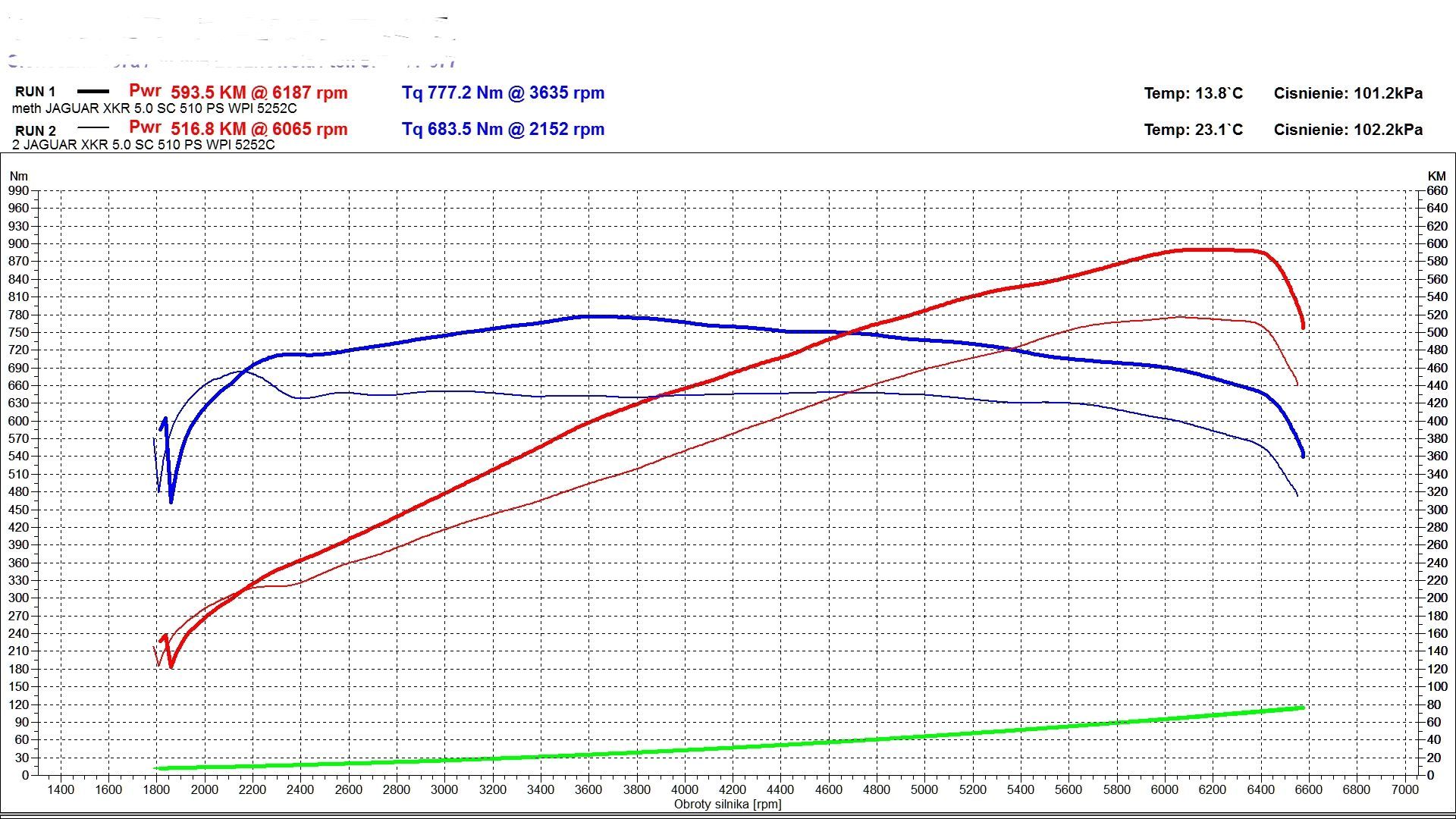Click the RUN 2 label
The image size is (1456, 819).
[35, 130]
